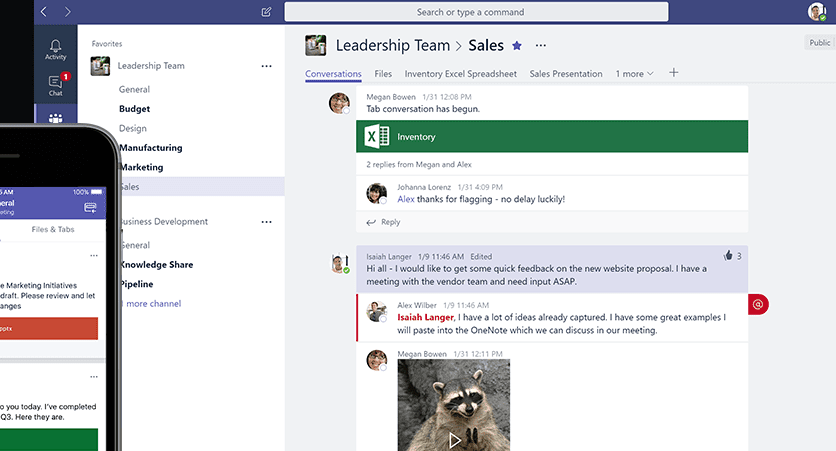This screenshot has width=836, height=451.
Task: Click the search or command box
Action: pos(476,12)
